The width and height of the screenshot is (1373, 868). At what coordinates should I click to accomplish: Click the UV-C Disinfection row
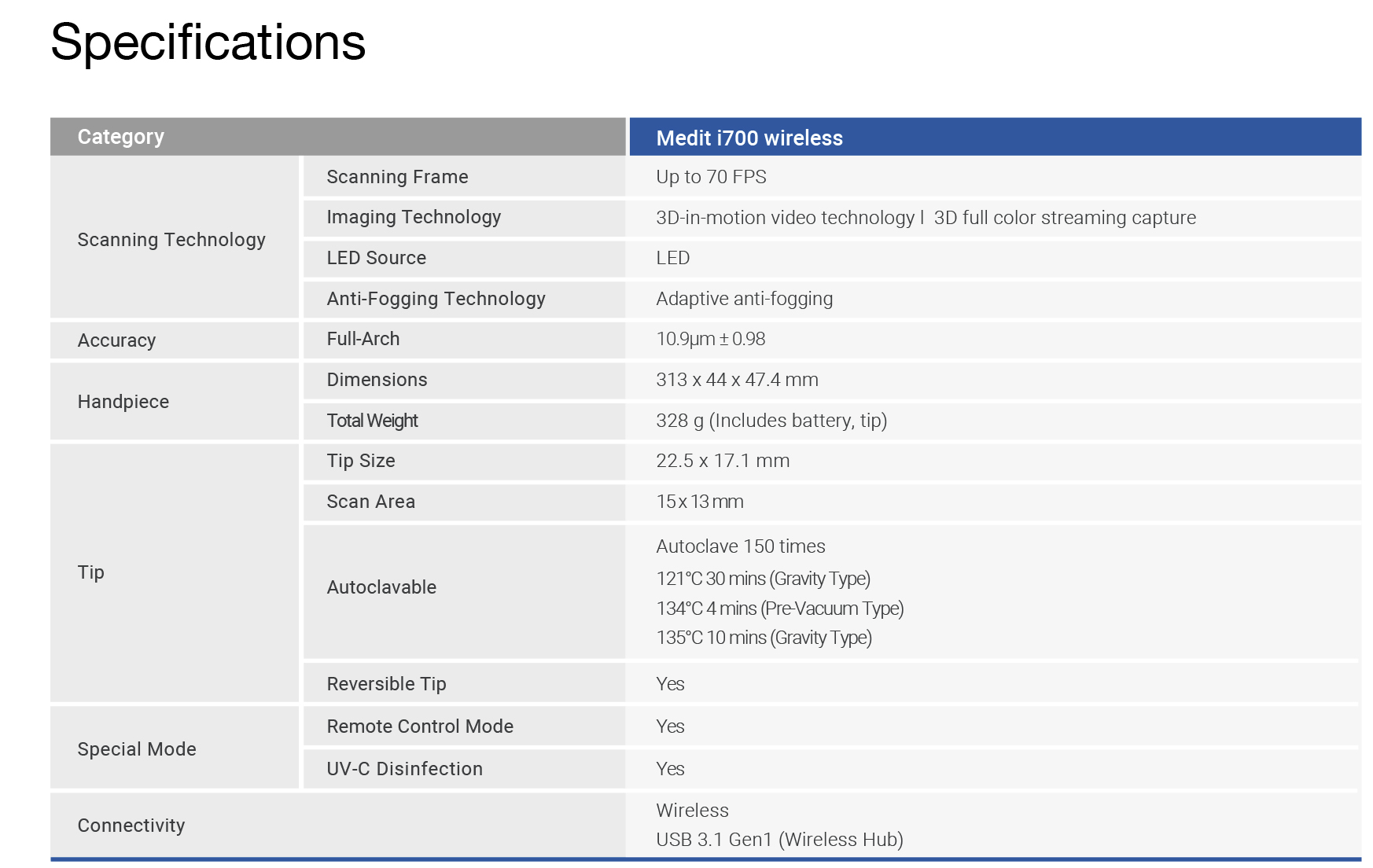point(405,768)
